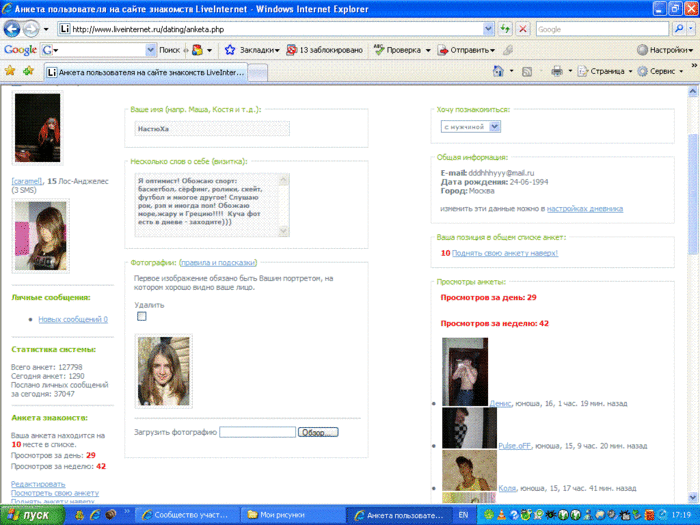The width and height of the screenshot is (700, 525).
Task: Add to Favorites star with plus
Action: point(29,71)
